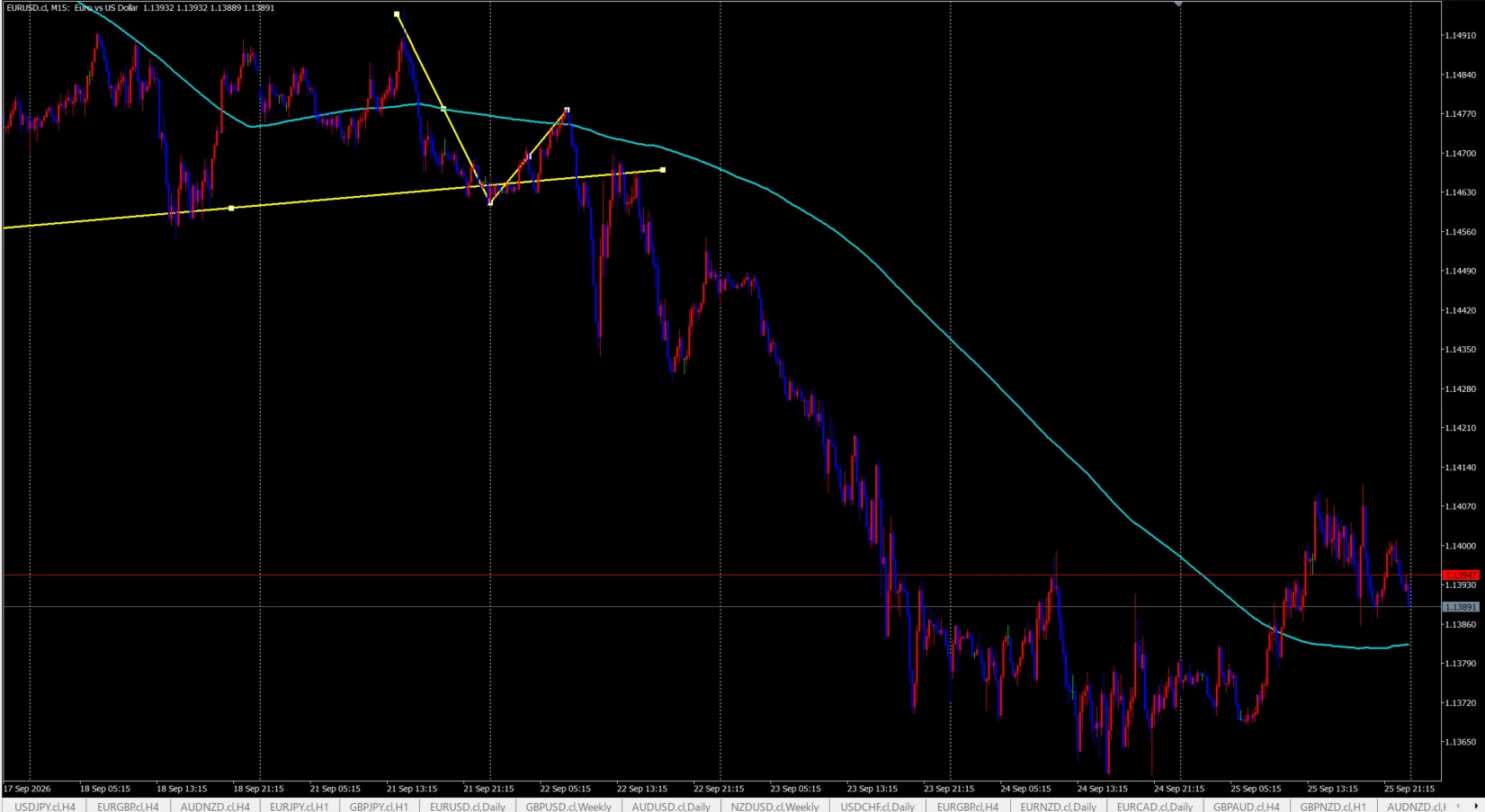
Task: Click the 22 Sep 21:15 time label
Action: [x=719, y=789]
